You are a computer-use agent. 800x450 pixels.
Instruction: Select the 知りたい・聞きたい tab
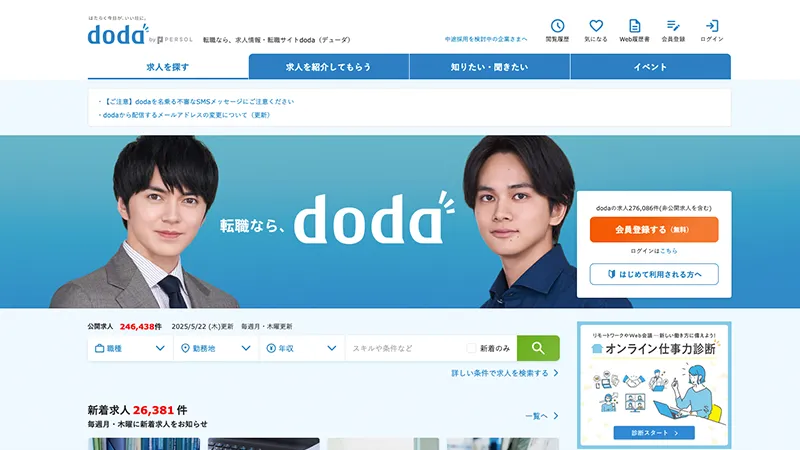click(x=490, y=67)
